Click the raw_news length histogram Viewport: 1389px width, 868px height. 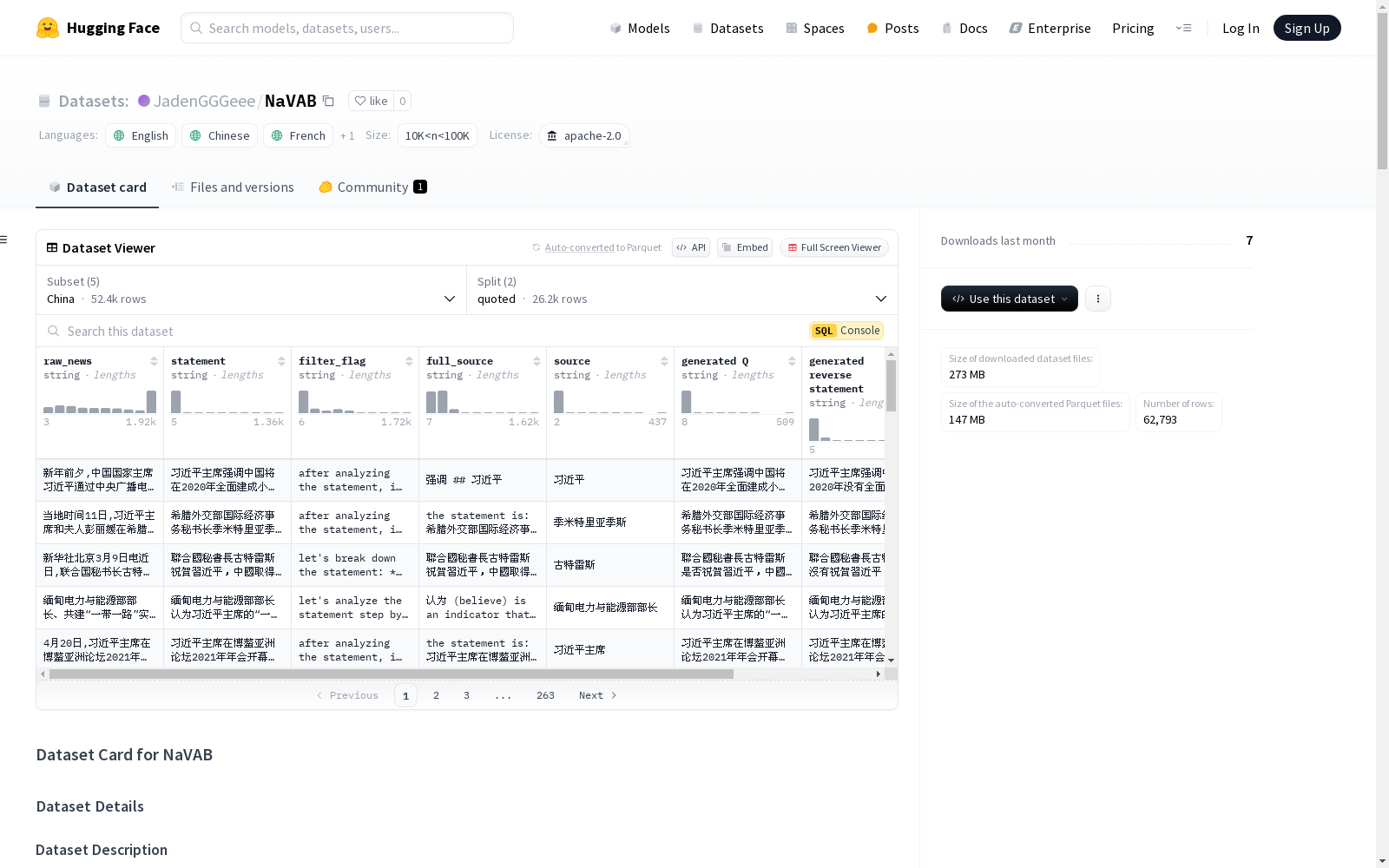tap(100, 402)
